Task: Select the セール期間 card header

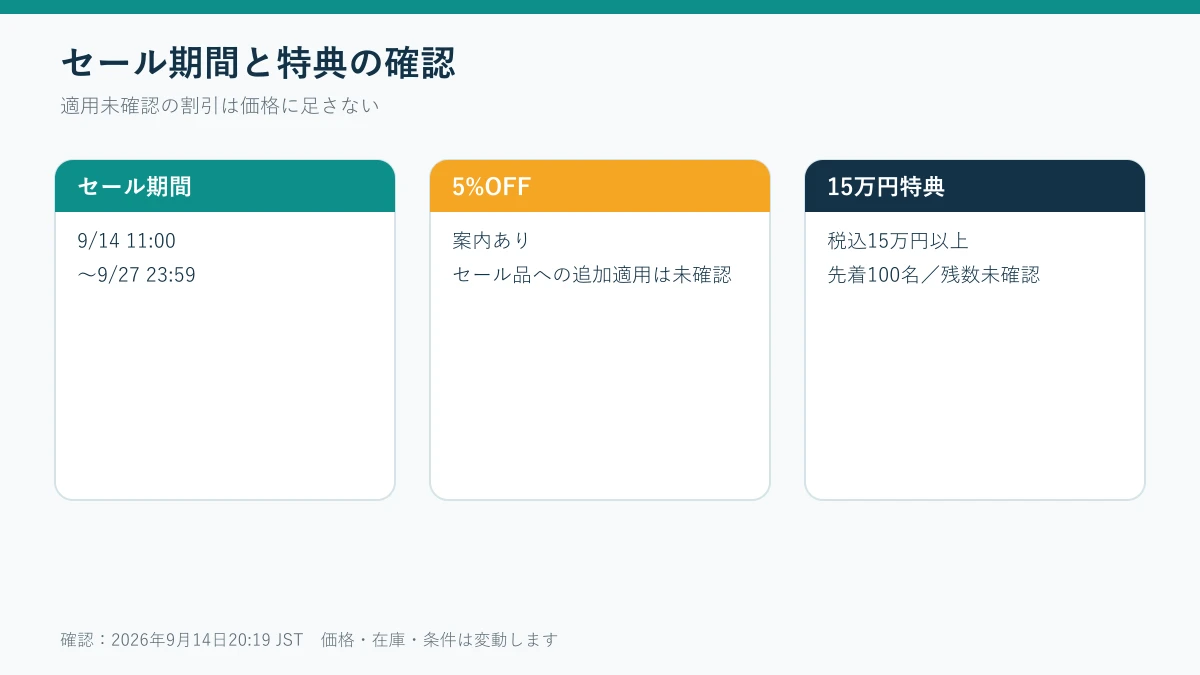Action: [x=225, y=186]
